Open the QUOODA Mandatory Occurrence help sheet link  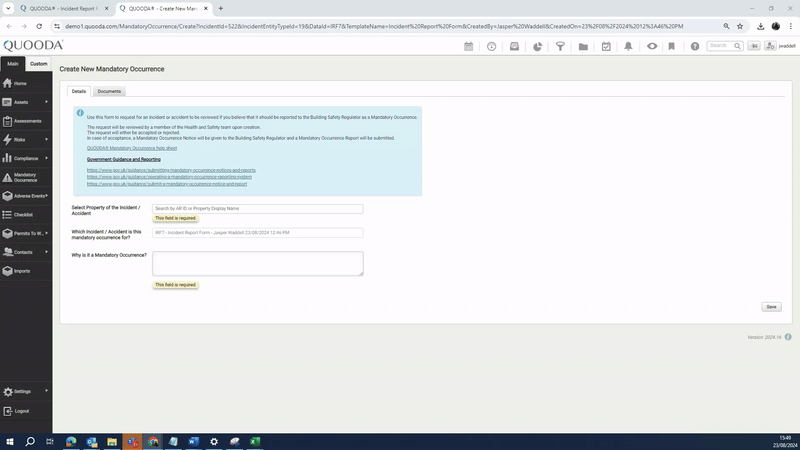132,148
